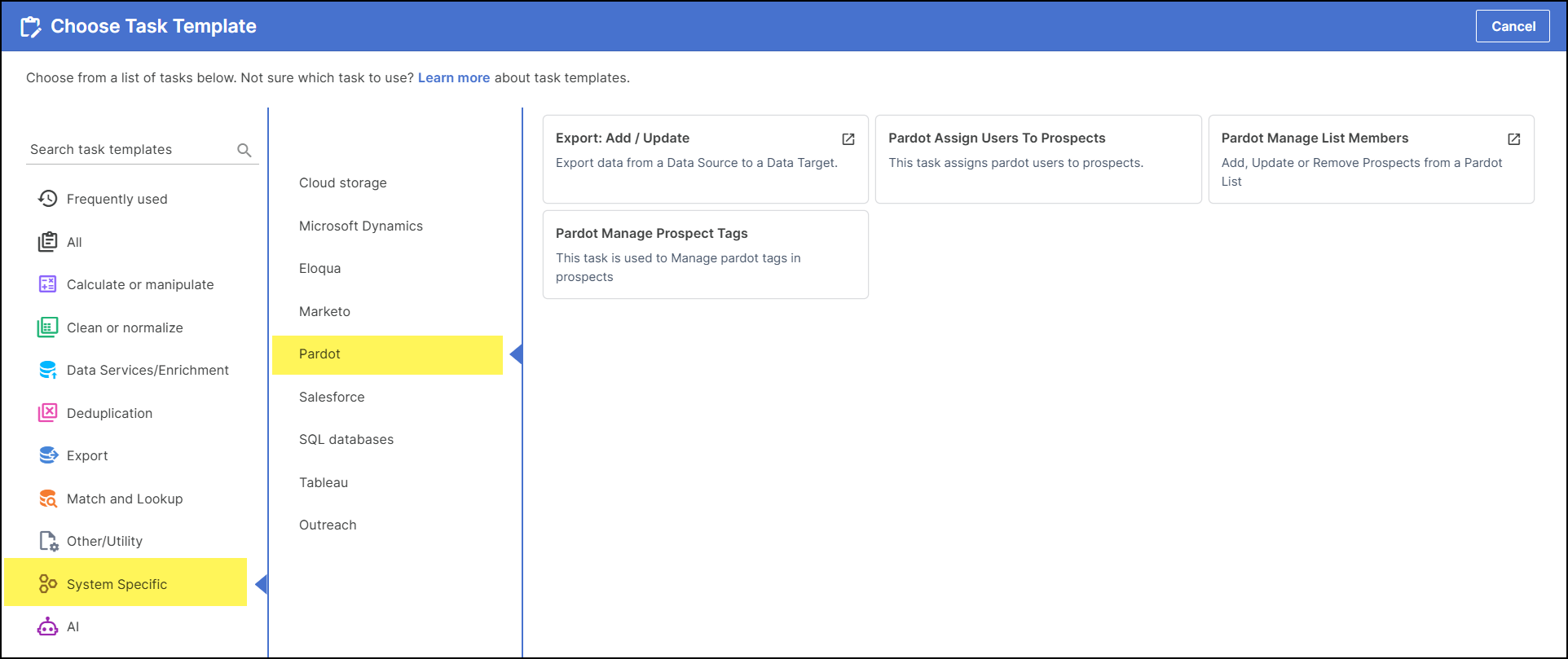Click the Match and Lookup icon
Screen dimensions: 1568x659
point(48,499)
